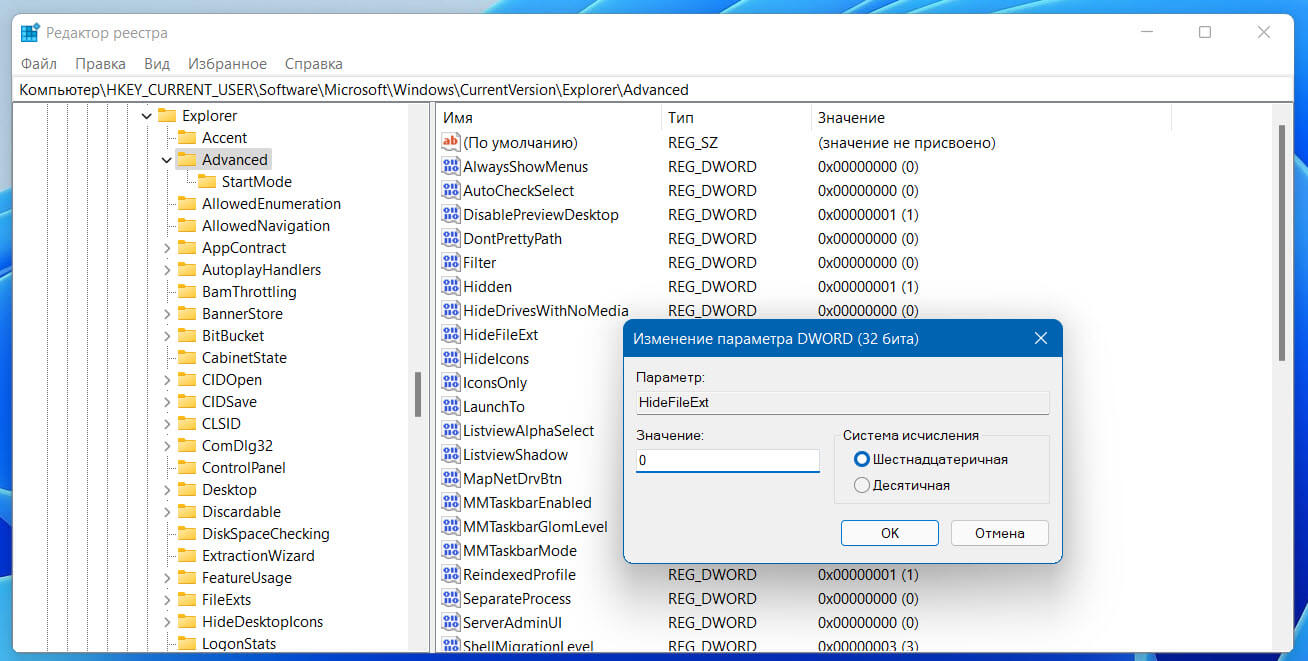Confirm the dialog with OK
The height and width of the screenshot is (661, 1308).
tap(890, 533)
